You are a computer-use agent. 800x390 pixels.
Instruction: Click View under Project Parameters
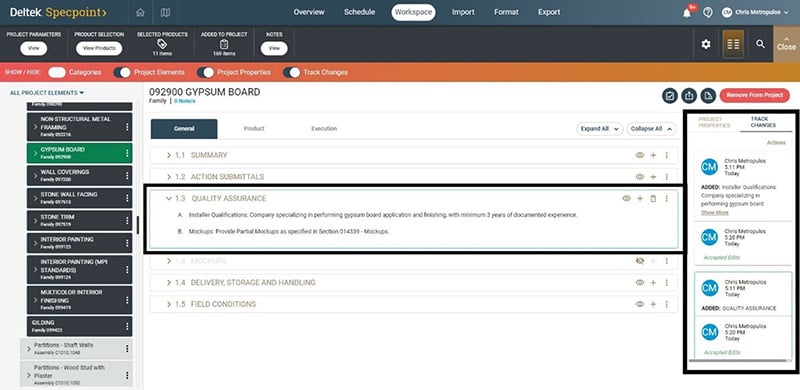coord(34,48)
